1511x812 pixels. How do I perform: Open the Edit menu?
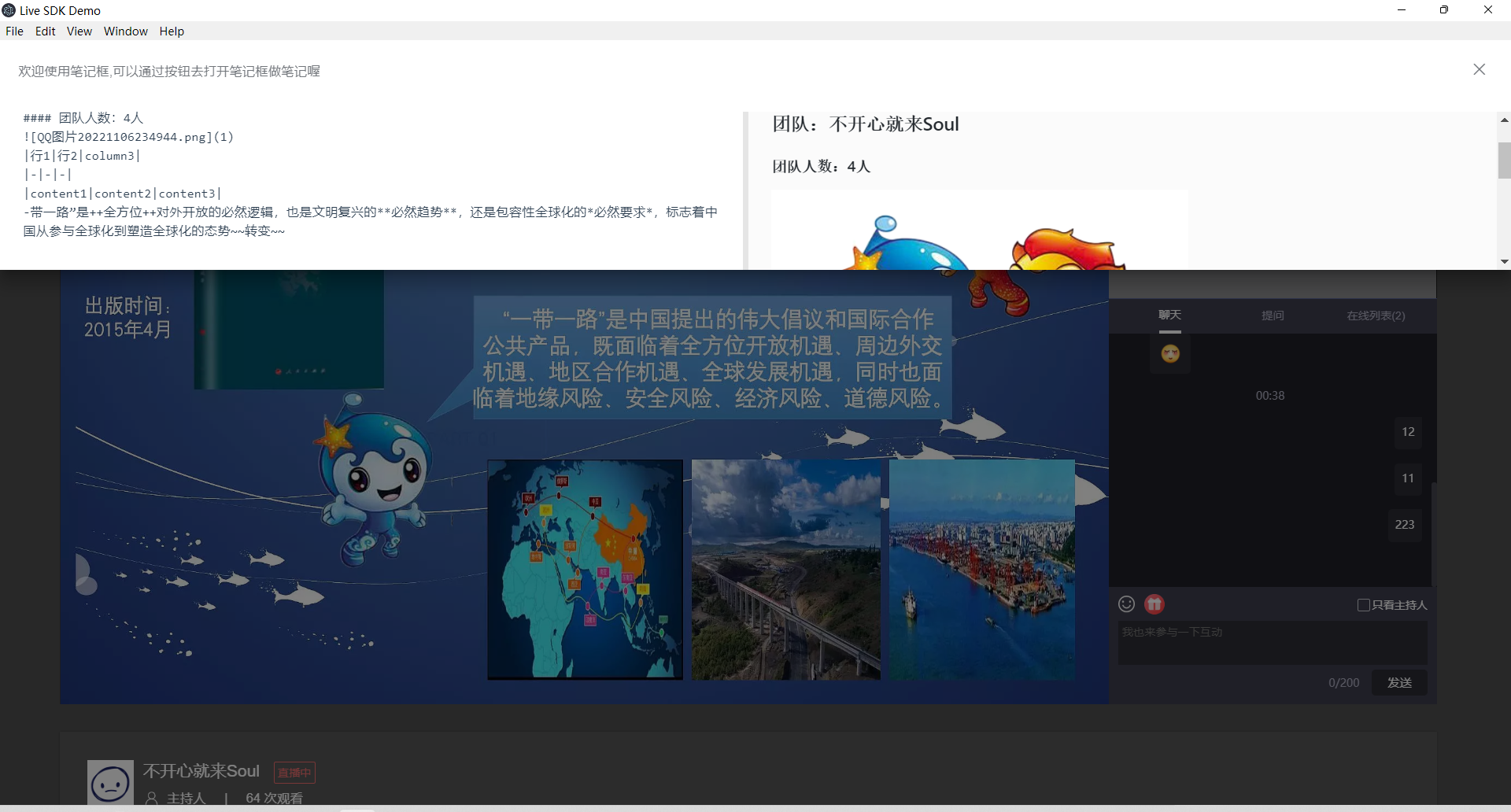tap(45, 31)
